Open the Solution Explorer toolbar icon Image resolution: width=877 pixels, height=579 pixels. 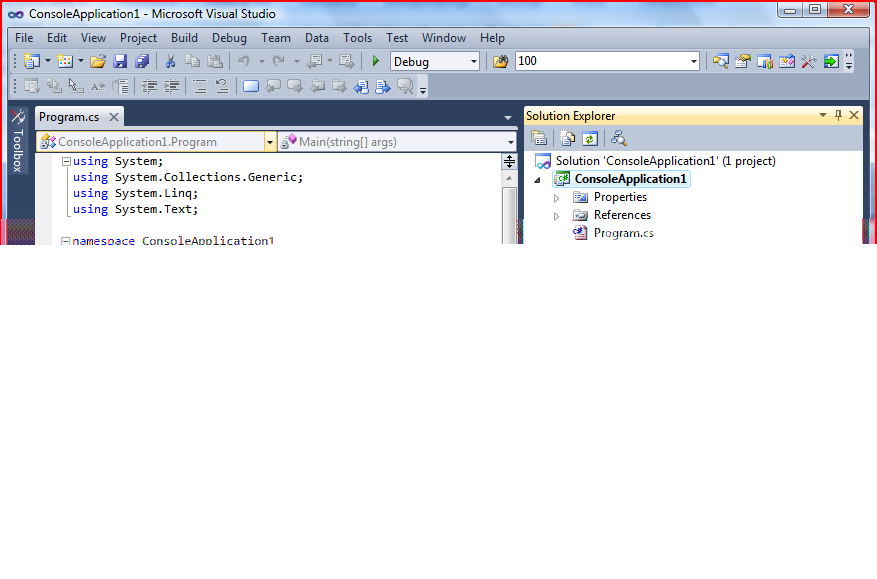click(x=720, y=61)
